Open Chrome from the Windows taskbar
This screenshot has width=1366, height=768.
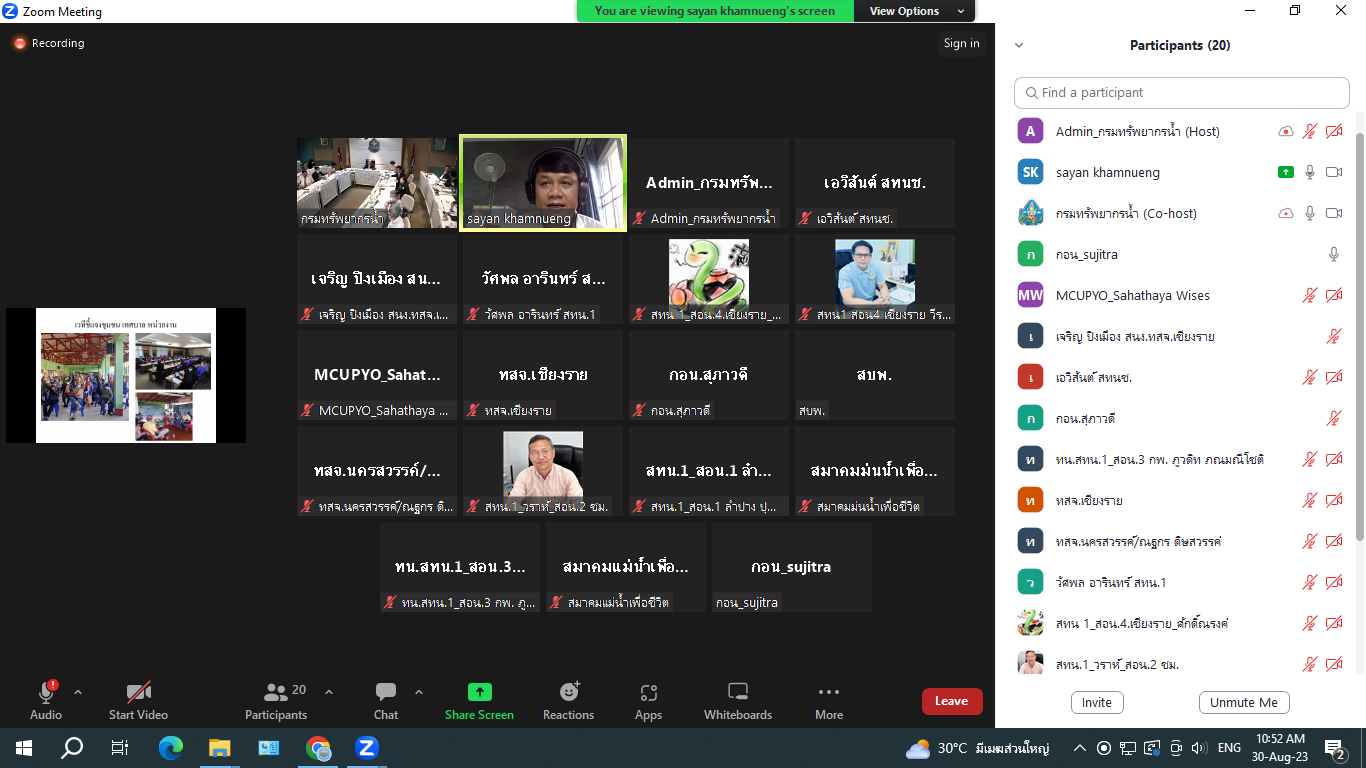[x=318, y=747]
